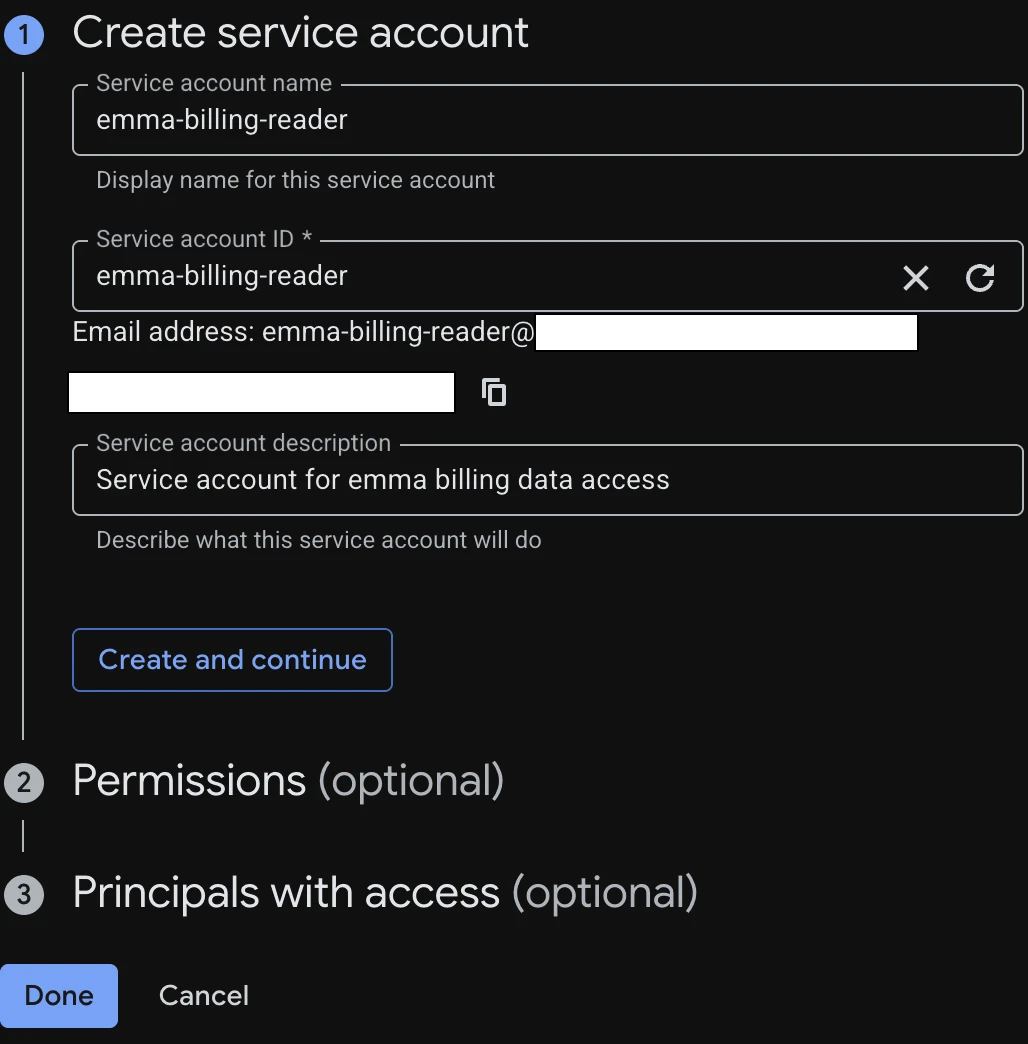Viewport: 1028px width, 1044px height.
Task: Cancel the service account creation
Action: tap(204, 995)
